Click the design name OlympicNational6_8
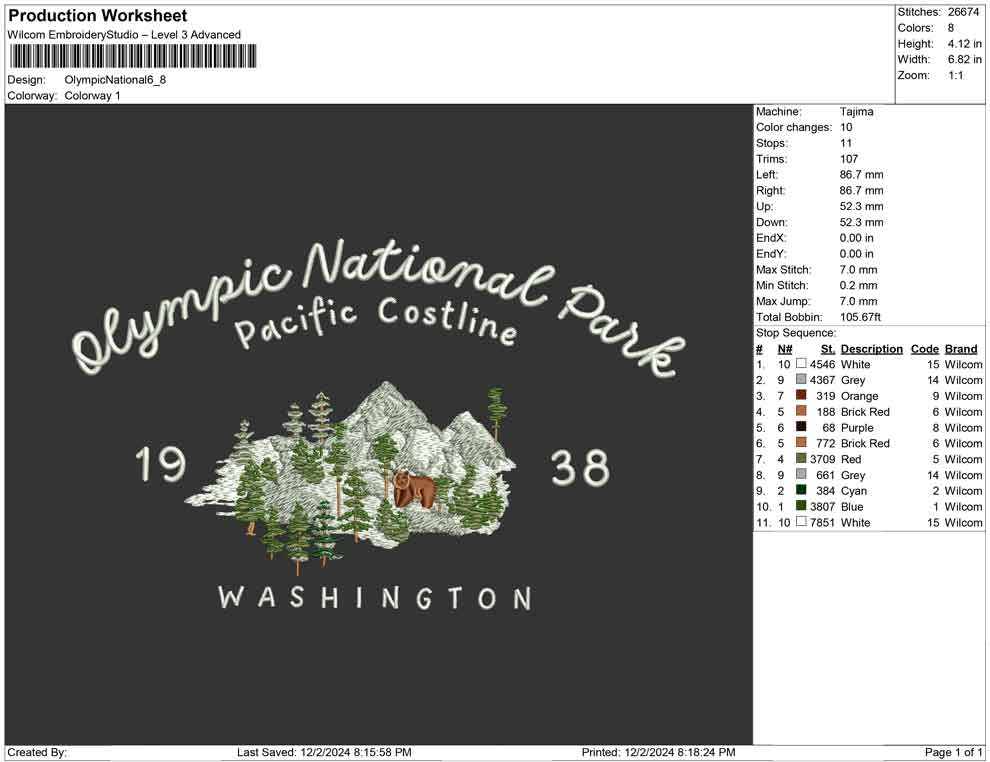990x762 pixels. click(115, 80)
